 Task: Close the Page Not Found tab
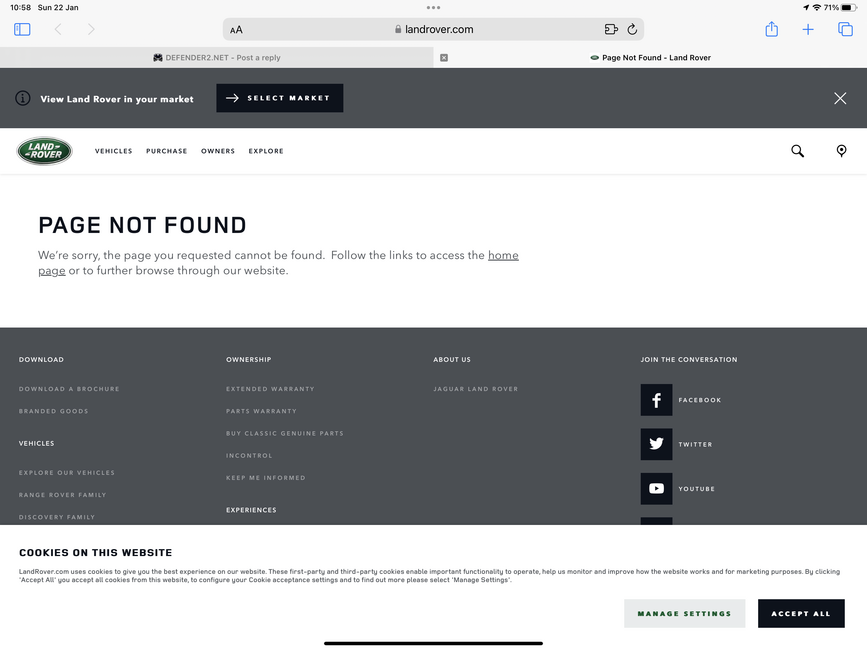click(x=444, y=57)
